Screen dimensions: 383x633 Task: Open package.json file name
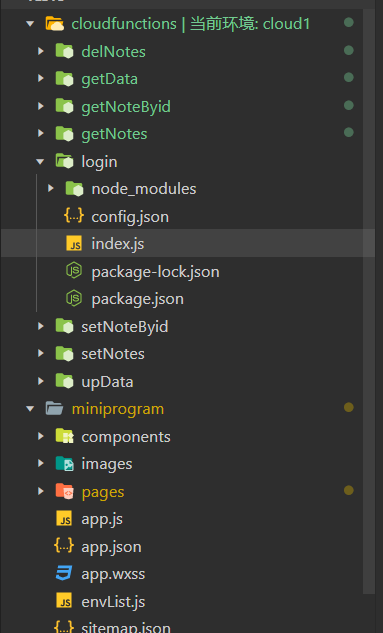pos(137,299)
